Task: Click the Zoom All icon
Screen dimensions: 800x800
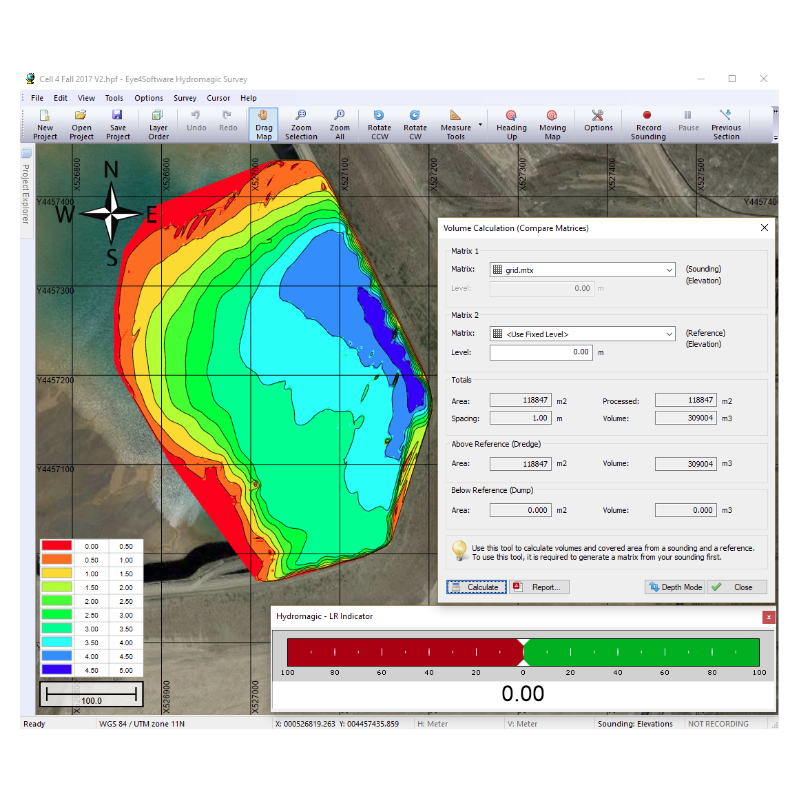Action: click(x=339, y=124)
